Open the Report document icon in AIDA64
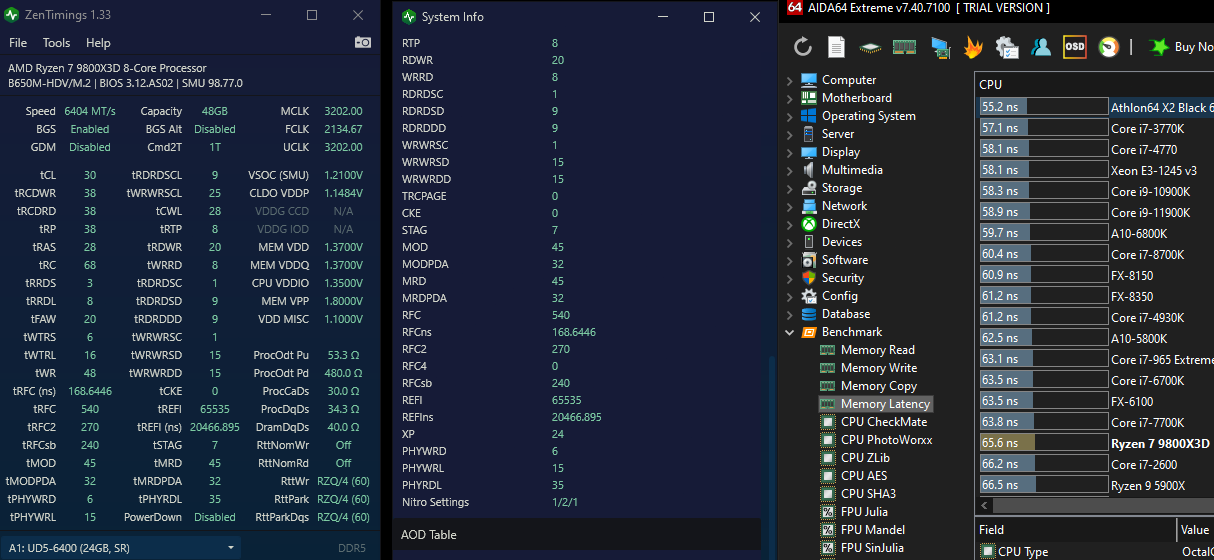This screenshot has width=1214, height=560. point(836,46)
